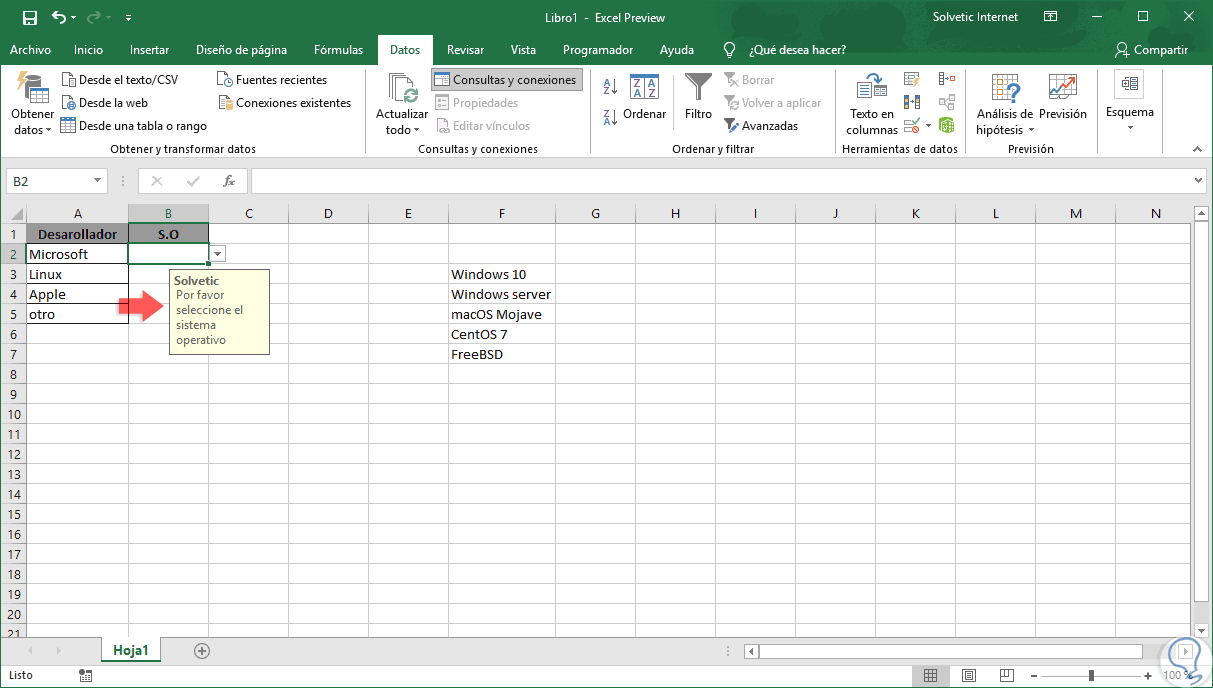The height and width of the screenshot is (688, 1213).
Task: Click the zoom slider handle in status bar
Action: click(x=1091, y=676)
